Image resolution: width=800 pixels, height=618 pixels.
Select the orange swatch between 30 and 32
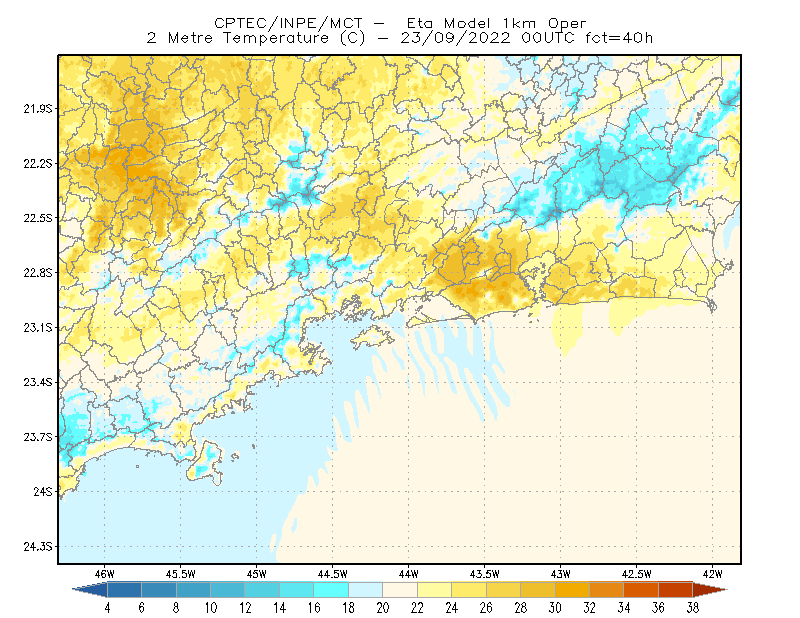(572, 590)
